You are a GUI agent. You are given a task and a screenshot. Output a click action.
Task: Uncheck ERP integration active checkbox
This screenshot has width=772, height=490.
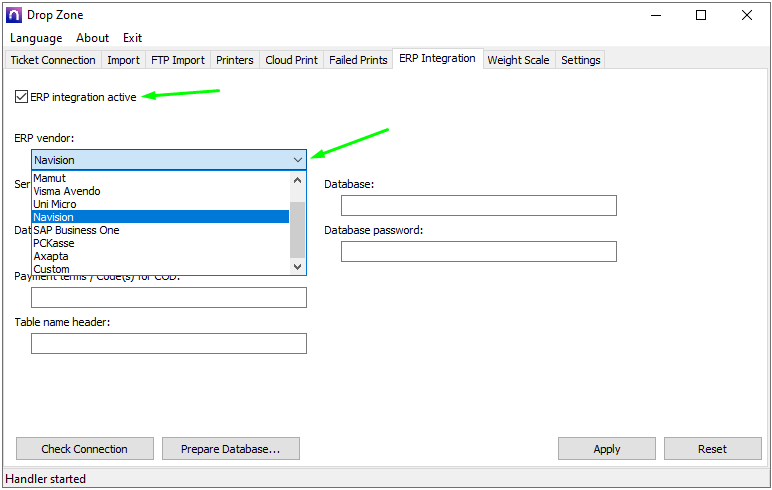(21, 97)
